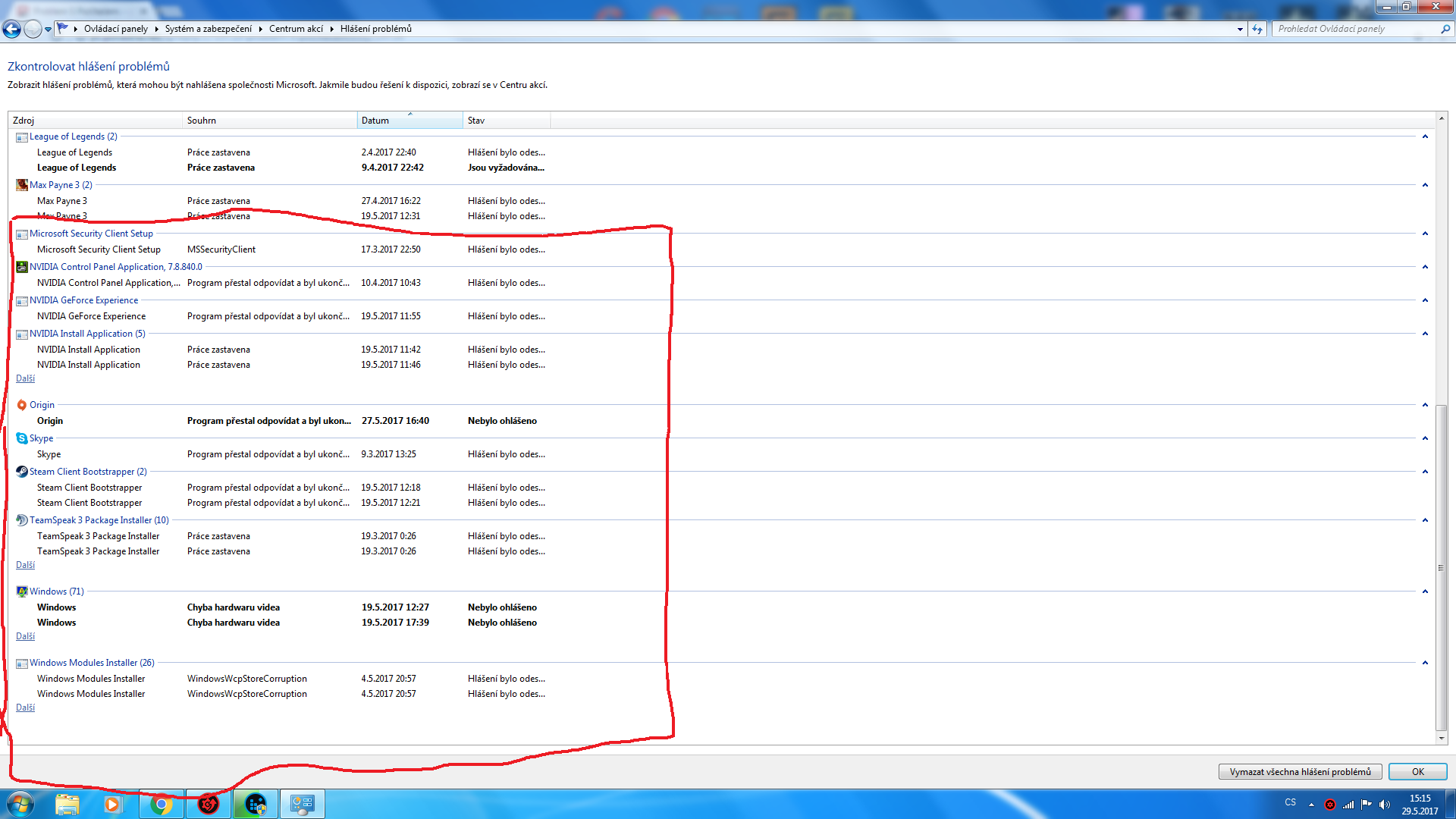Click the Max Payne 3 group icon
1456x819 pixels.
pos(22,185)
